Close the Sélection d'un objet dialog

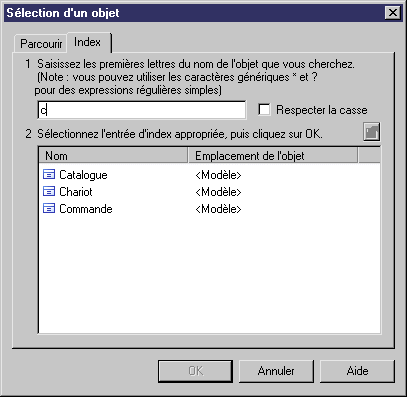tap(393, 13)
